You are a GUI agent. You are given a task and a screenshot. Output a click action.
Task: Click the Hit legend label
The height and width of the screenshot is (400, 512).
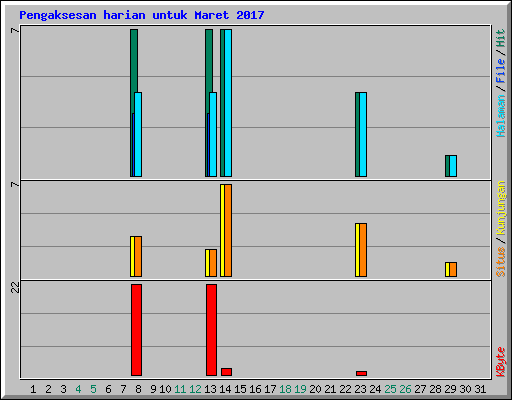point(500,38)
